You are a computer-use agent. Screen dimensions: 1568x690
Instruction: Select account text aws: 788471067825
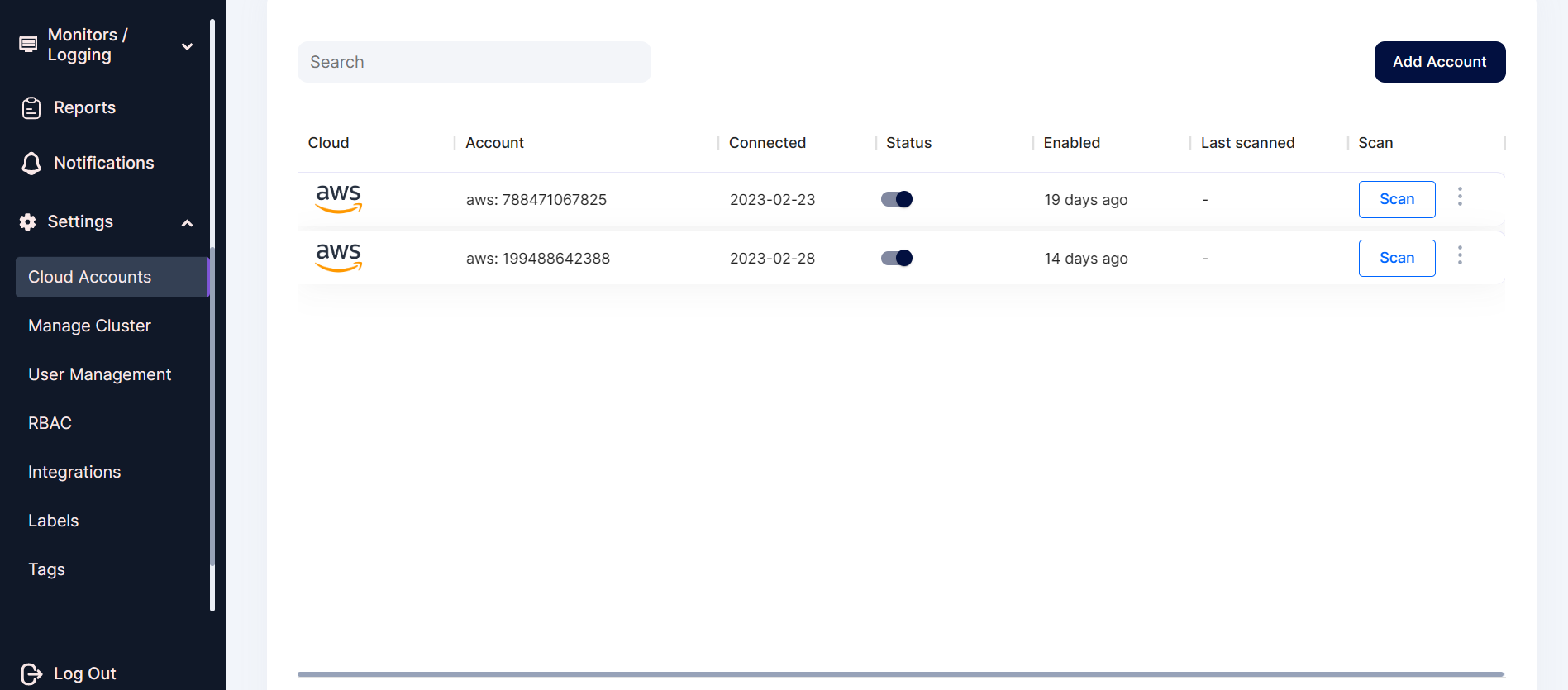pyautogui.click(x=536, y=200)
